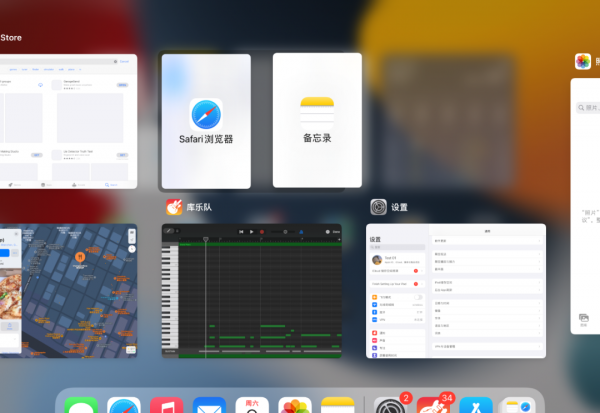The image size is (600, 413).
Task: Open Photos from the dock
Action: [295, 405]
